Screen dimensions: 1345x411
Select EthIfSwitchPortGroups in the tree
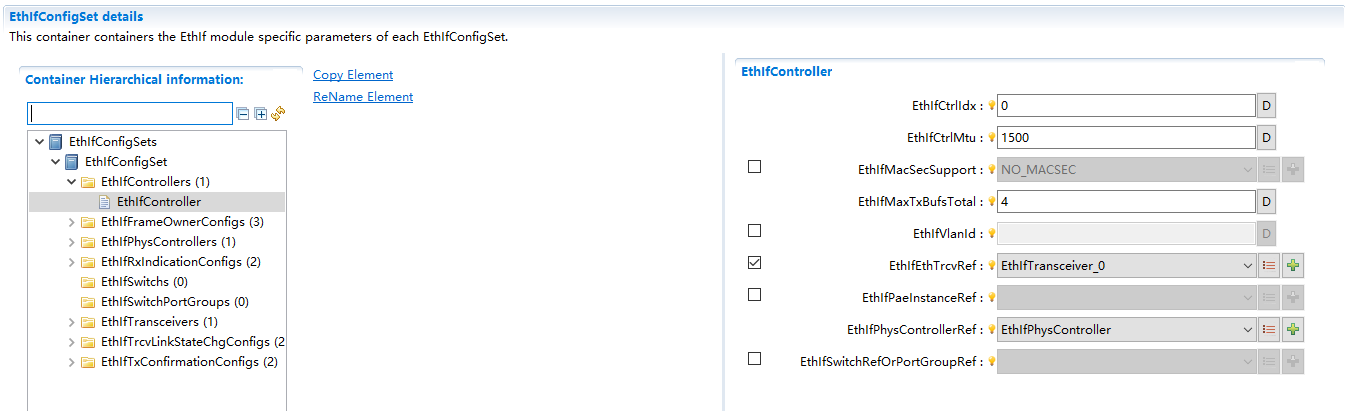[x=174, y=302]
